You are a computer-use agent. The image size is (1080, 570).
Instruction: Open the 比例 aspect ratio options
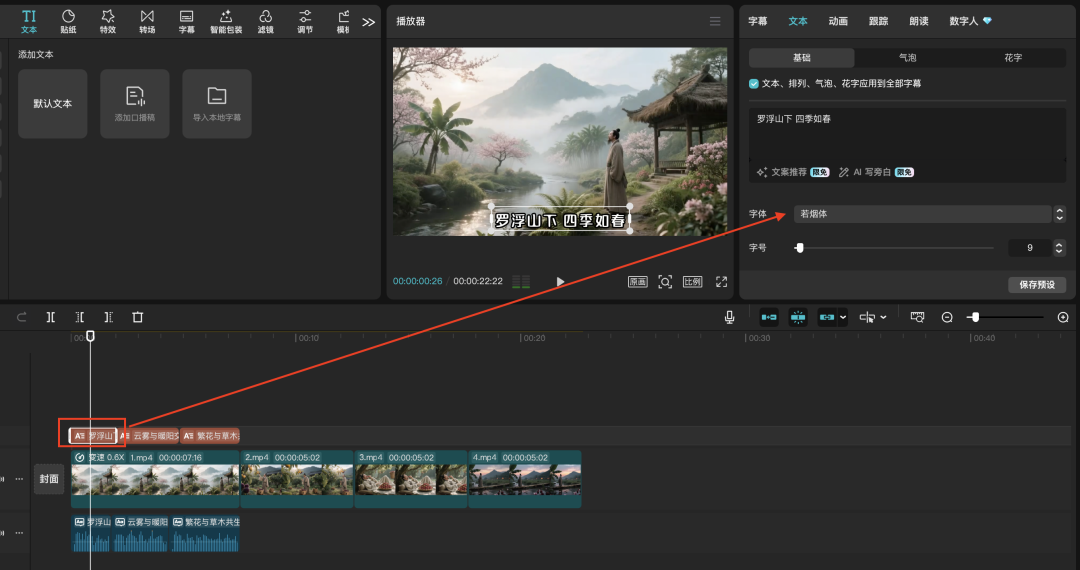pyautogui.click(x=692, y=282)
